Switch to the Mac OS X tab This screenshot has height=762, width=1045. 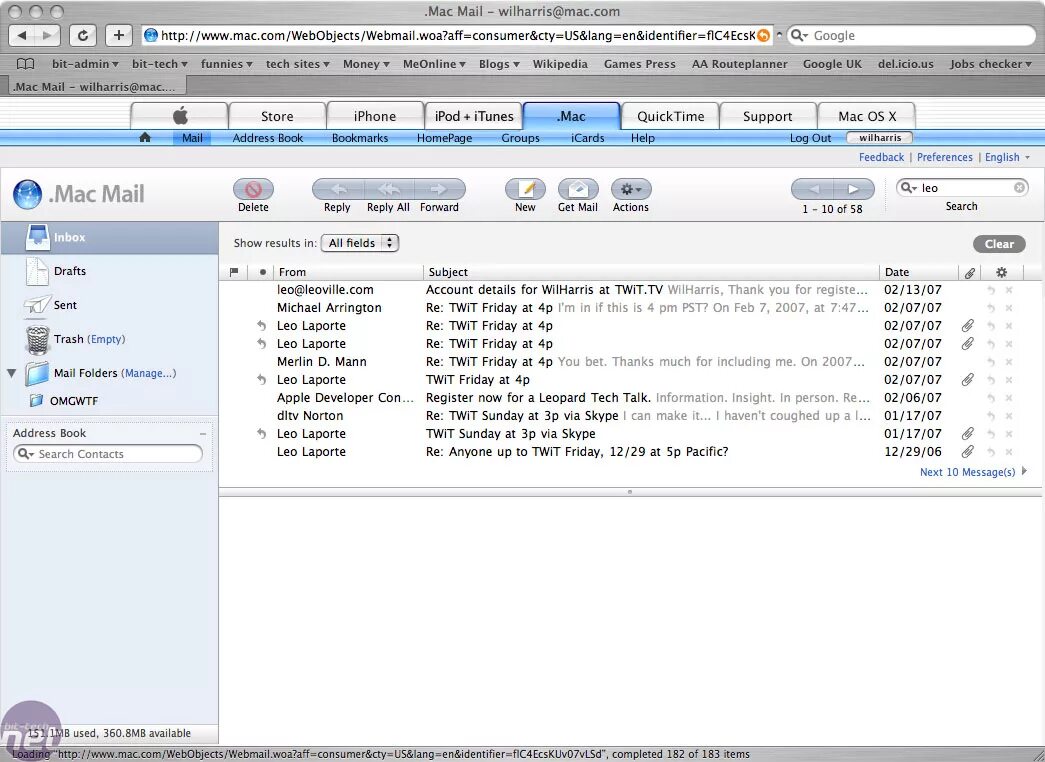click(x=866, y=116)
